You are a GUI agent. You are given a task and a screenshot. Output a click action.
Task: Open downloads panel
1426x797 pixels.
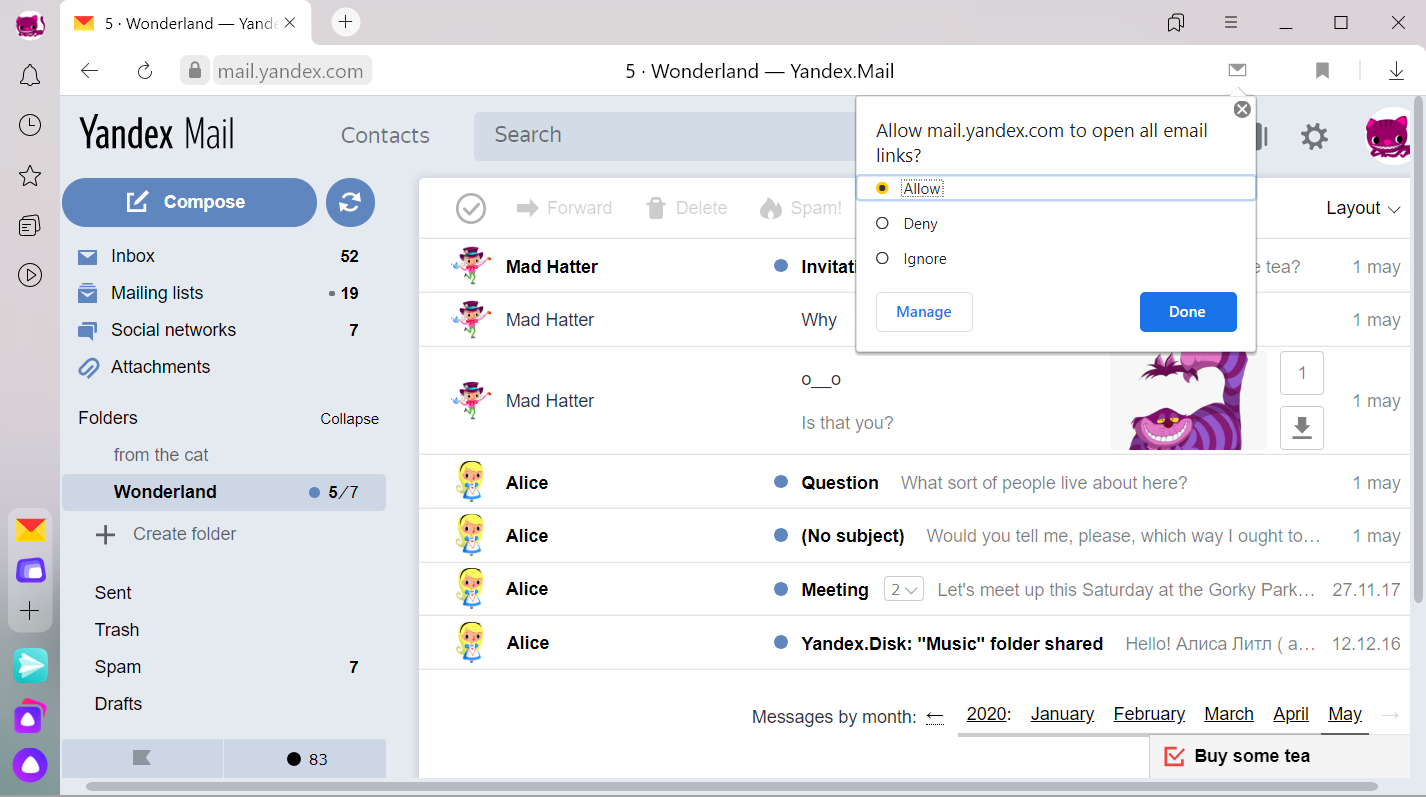[1396, 70]
